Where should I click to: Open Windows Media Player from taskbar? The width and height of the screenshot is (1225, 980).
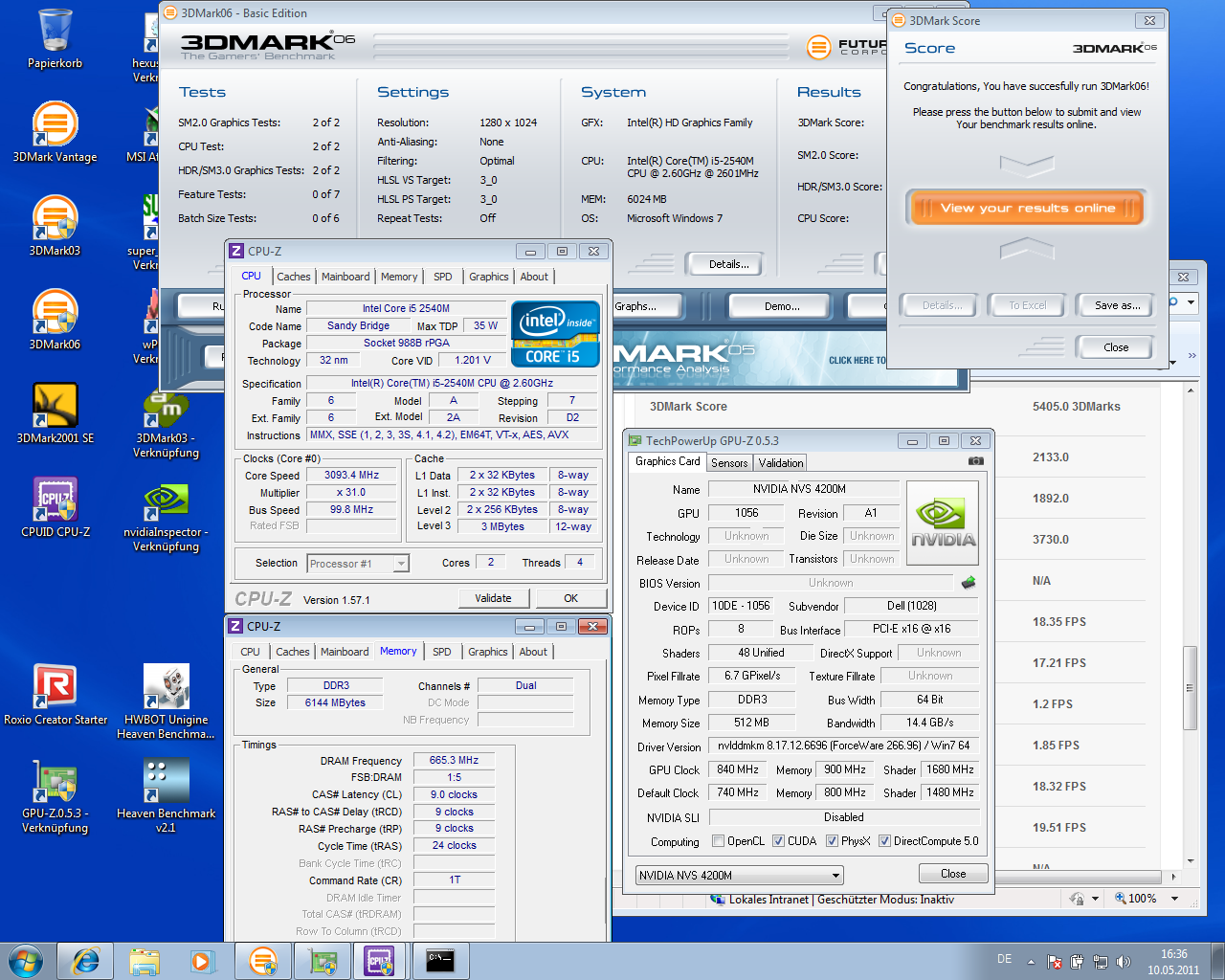click(x=203, y=961)
